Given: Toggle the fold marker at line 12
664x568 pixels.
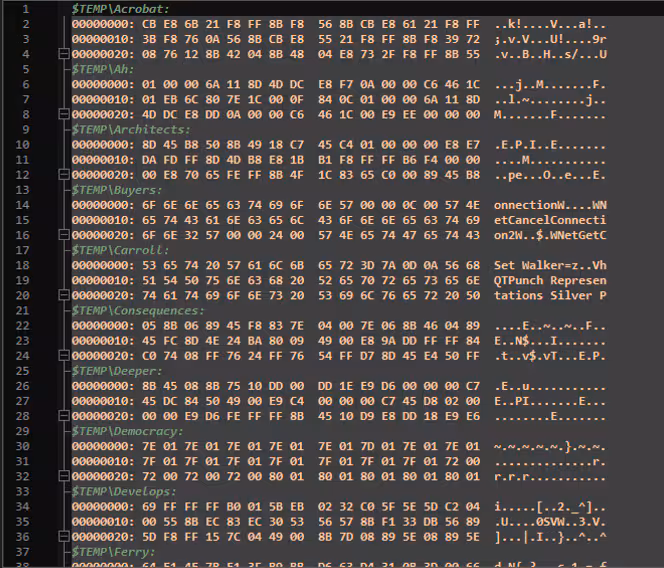Looking at the screenshot, I should 64,174.
